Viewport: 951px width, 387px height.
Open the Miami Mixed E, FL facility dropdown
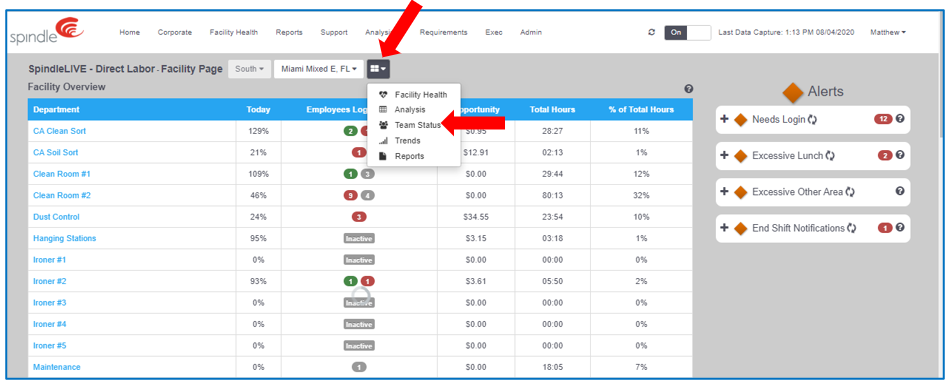pos(318,69)
